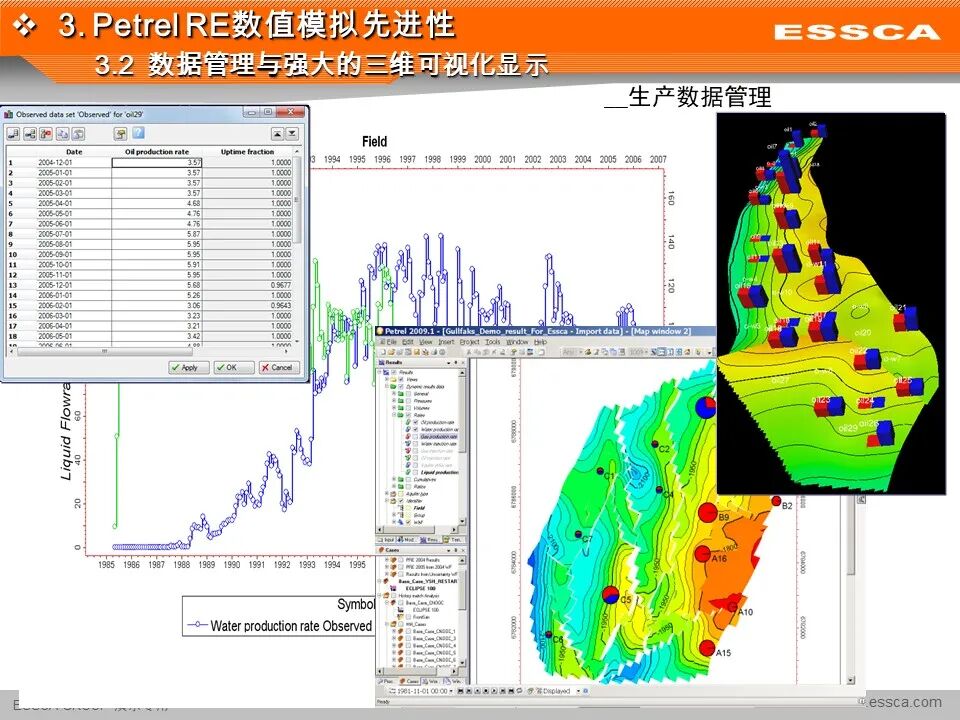Open the date dropdown showing 1981-11-01 00:00
This screenshot has height=720, width=960.
pyautogui.click(x=451, y=691)
